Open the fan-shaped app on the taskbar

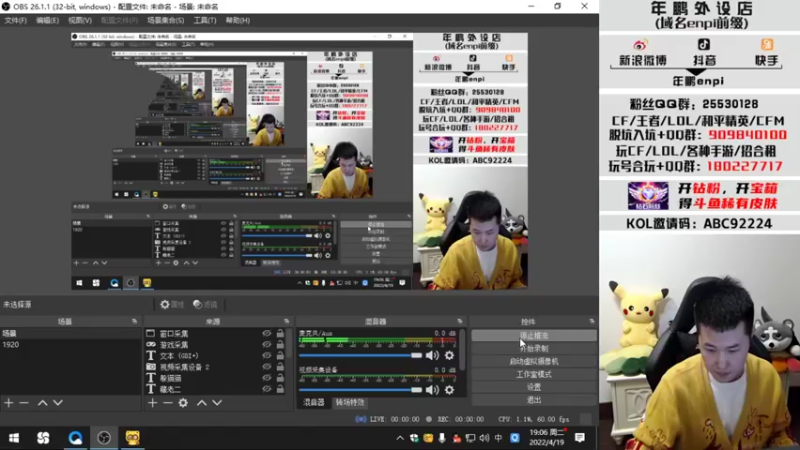coord(43,438)
